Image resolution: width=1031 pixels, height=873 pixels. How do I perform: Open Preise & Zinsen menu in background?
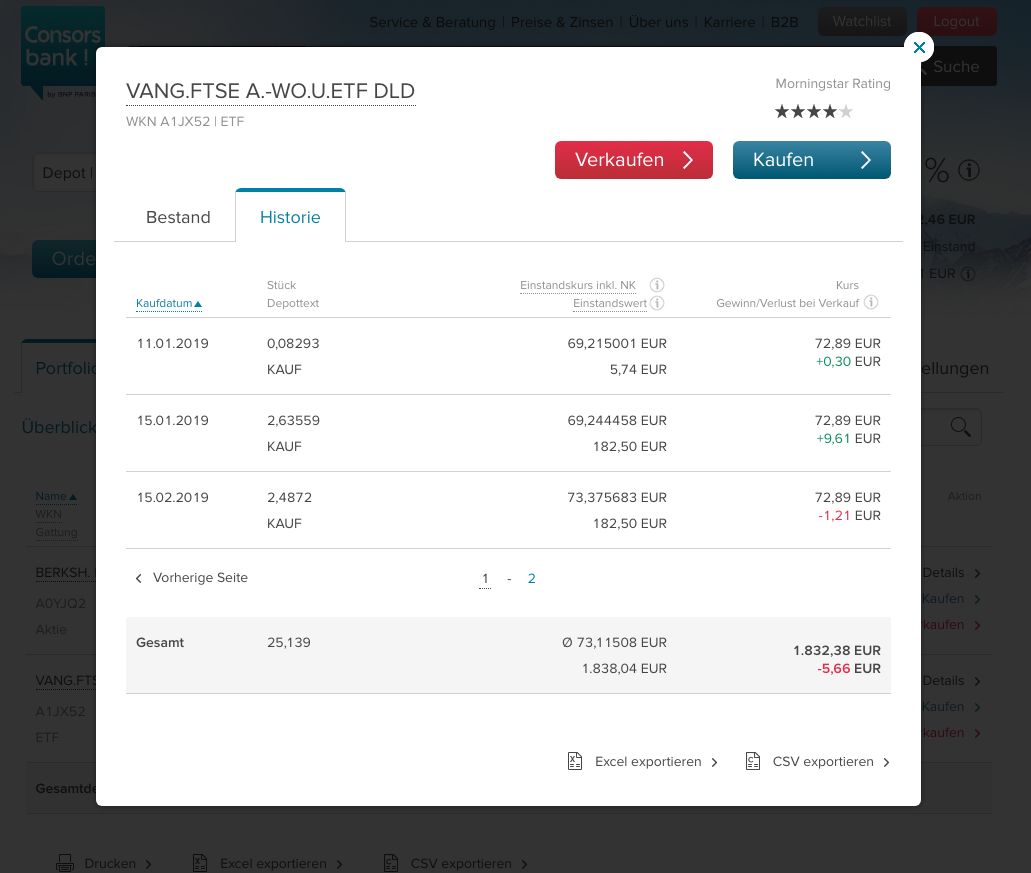(562, 22)
